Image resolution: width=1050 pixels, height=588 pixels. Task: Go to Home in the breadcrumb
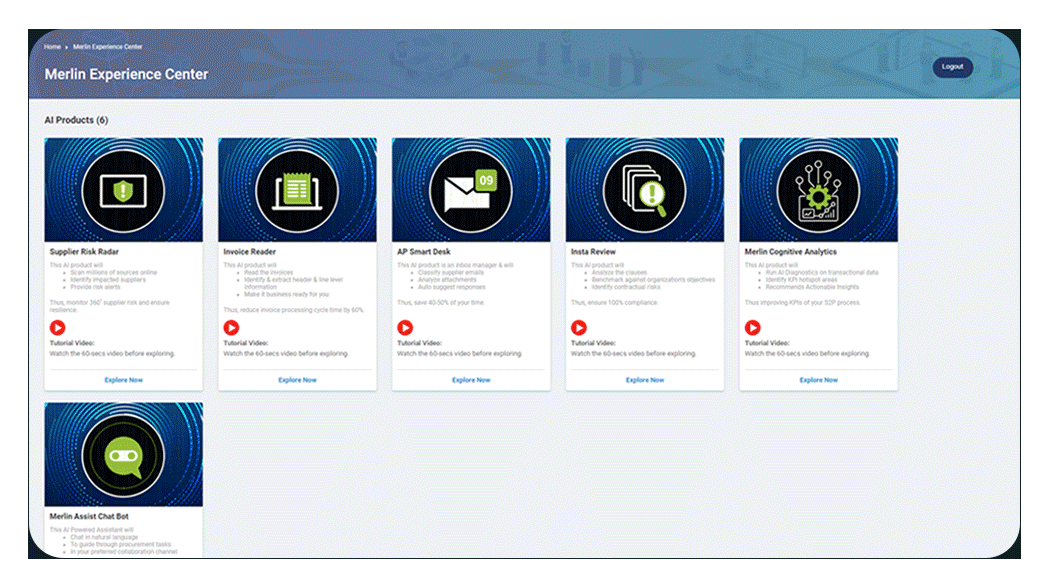coord(52,47)
